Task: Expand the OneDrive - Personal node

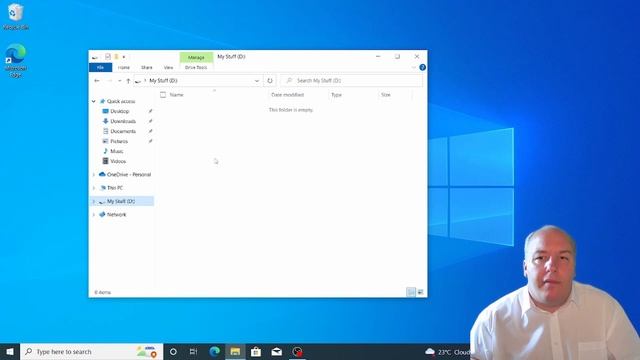Action: (x=93, y=175)
